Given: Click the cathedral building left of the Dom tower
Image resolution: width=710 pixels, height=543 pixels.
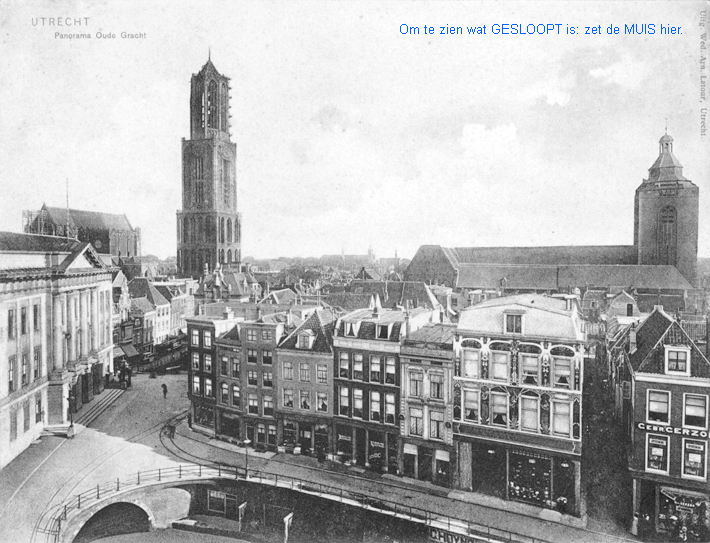Looking at the screenshot, I should 85,230.
